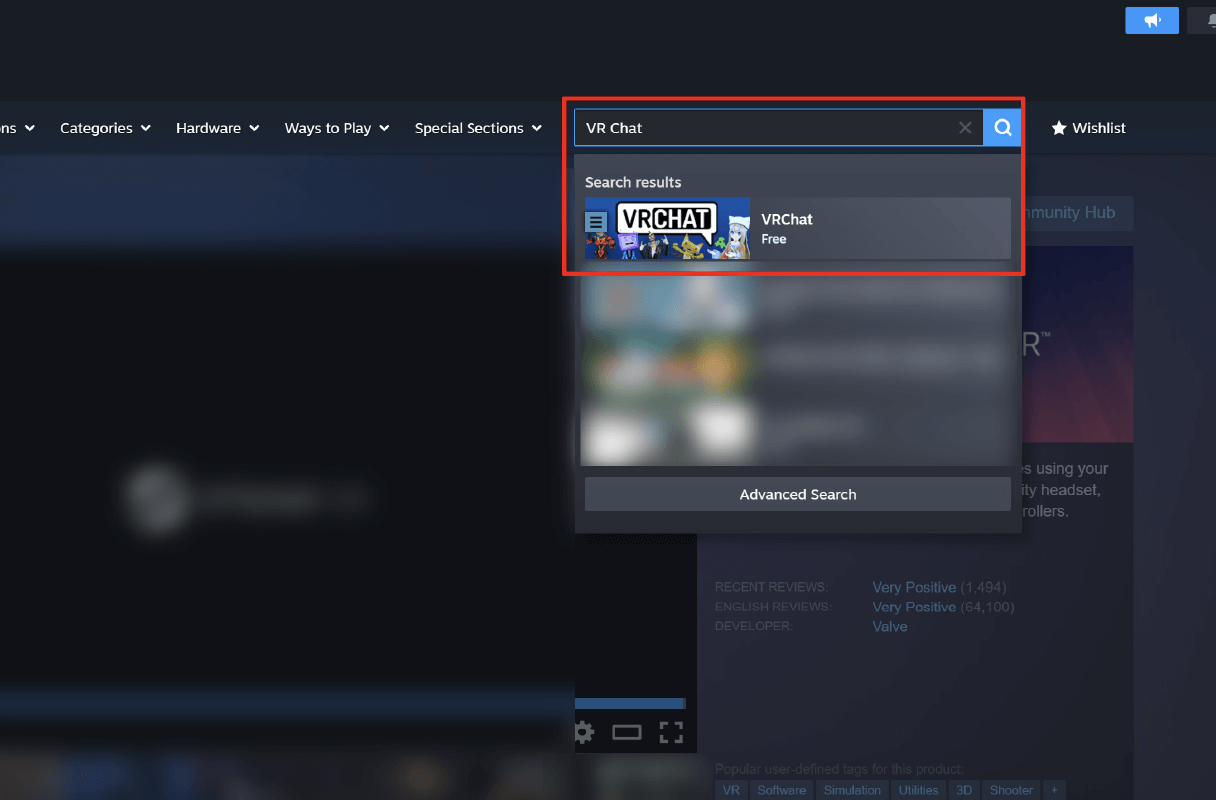The width and height of the screenshot is (1216, 800).
Task: Open the announcements megaphone icon
Action: 1151,20
